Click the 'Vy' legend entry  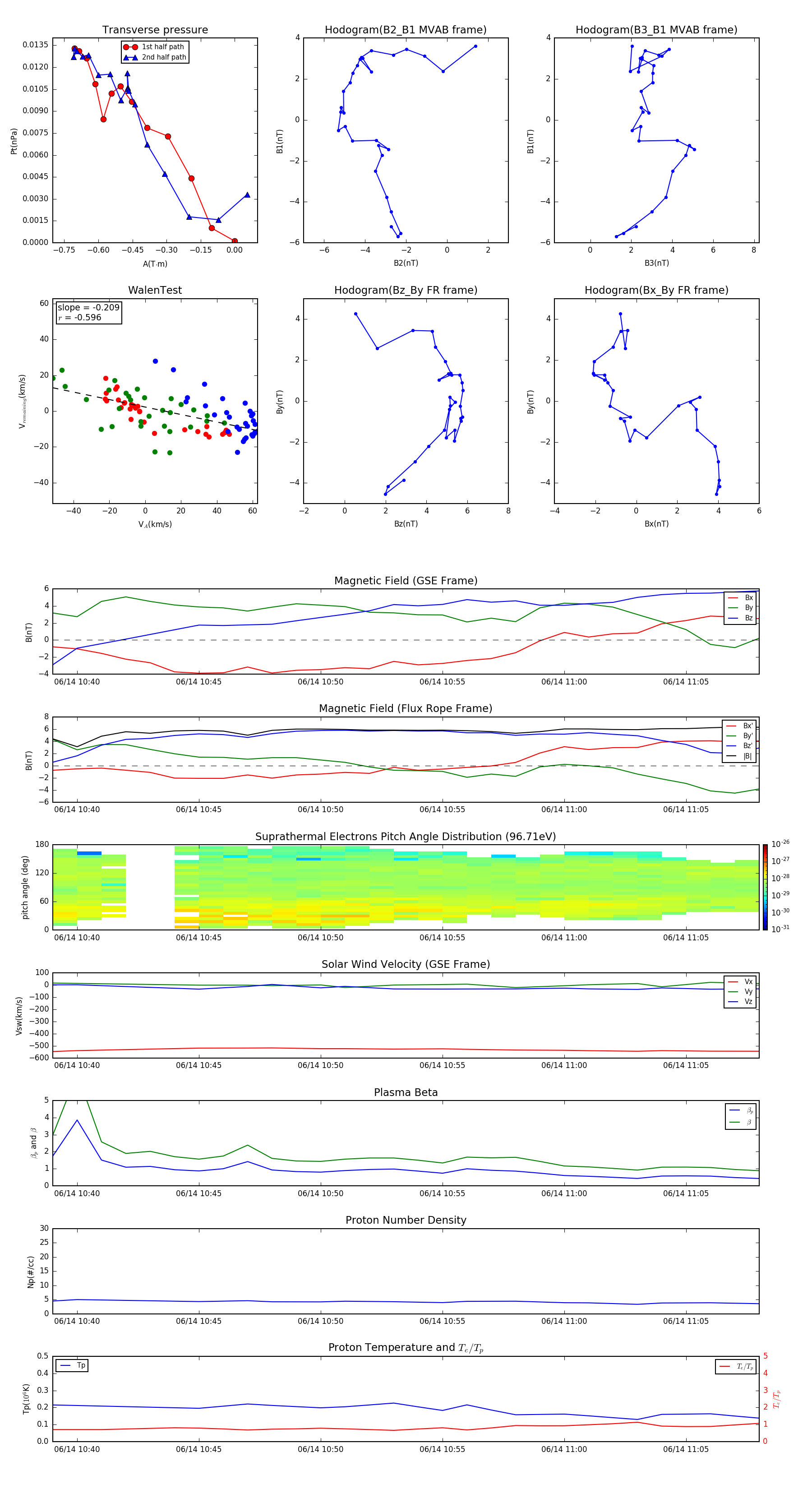(740, 991)
